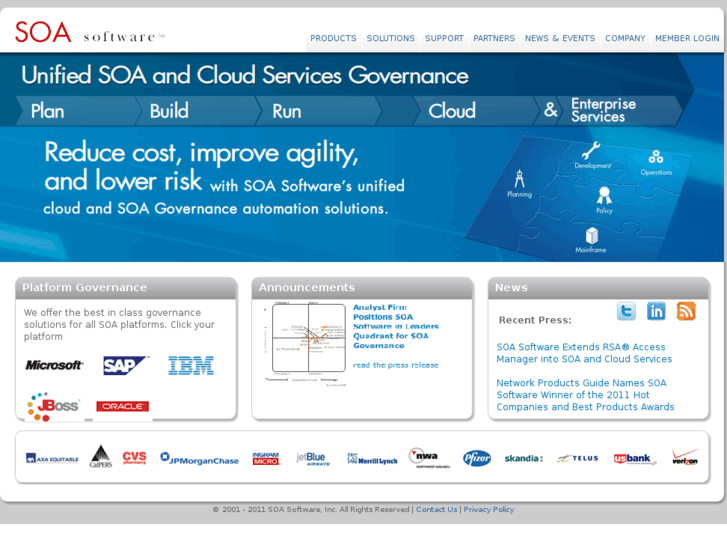
Task: Open the Contact Us footer link
Action: (436, 509)
